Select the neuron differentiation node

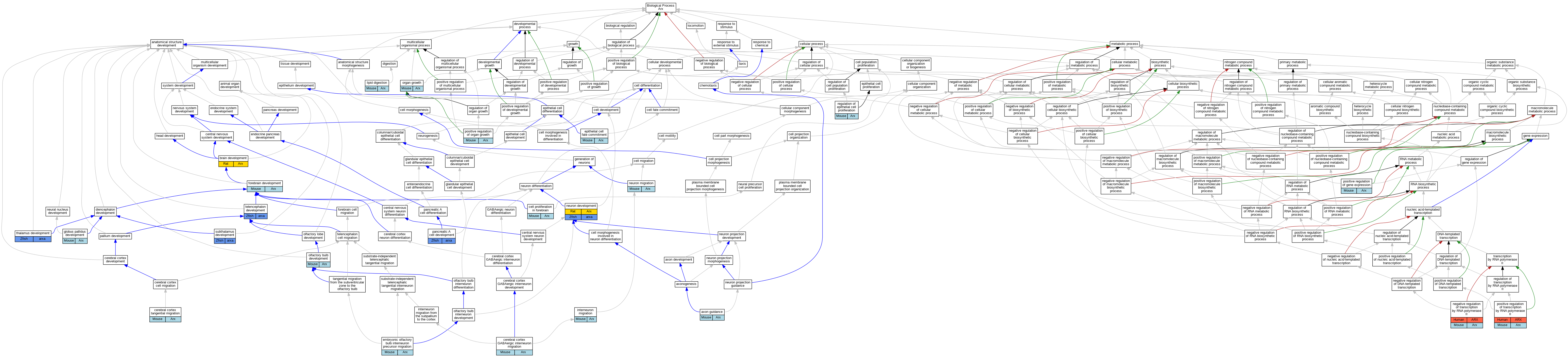pos(536,186)
